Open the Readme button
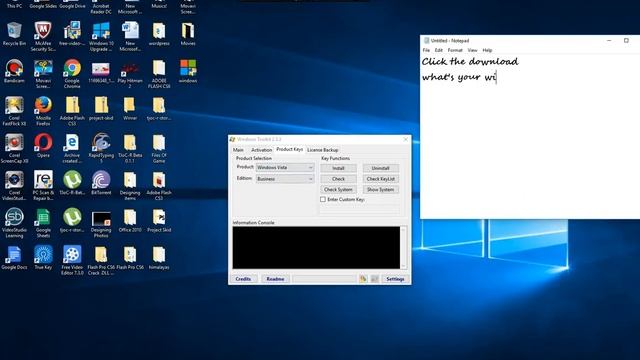 click(x=275, y=279)
